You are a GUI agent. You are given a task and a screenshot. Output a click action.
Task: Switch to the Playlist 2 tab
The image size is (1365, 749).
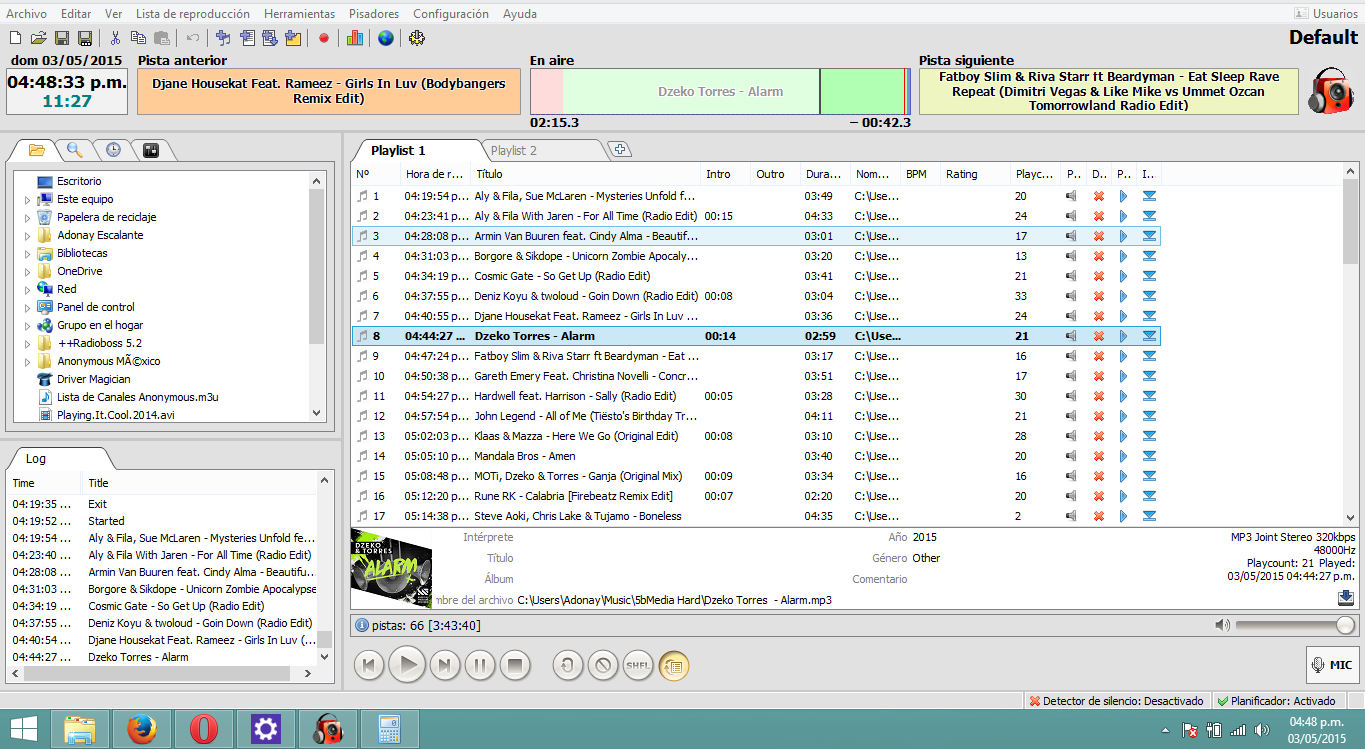[x=513, y=151]
